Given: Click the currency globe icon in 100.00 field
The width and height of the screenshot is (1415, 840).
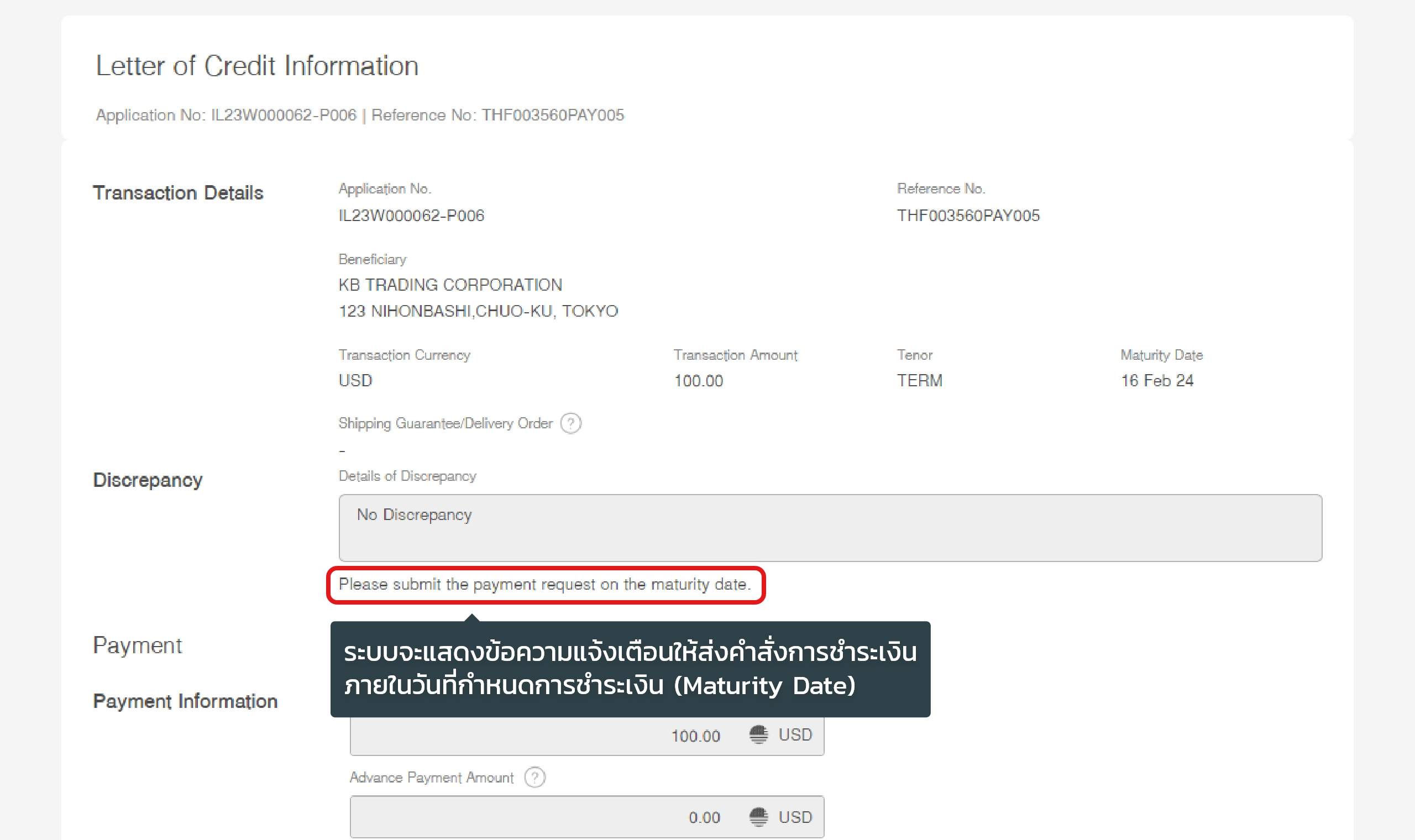Looking at the screenshot, I should (758, 734).
